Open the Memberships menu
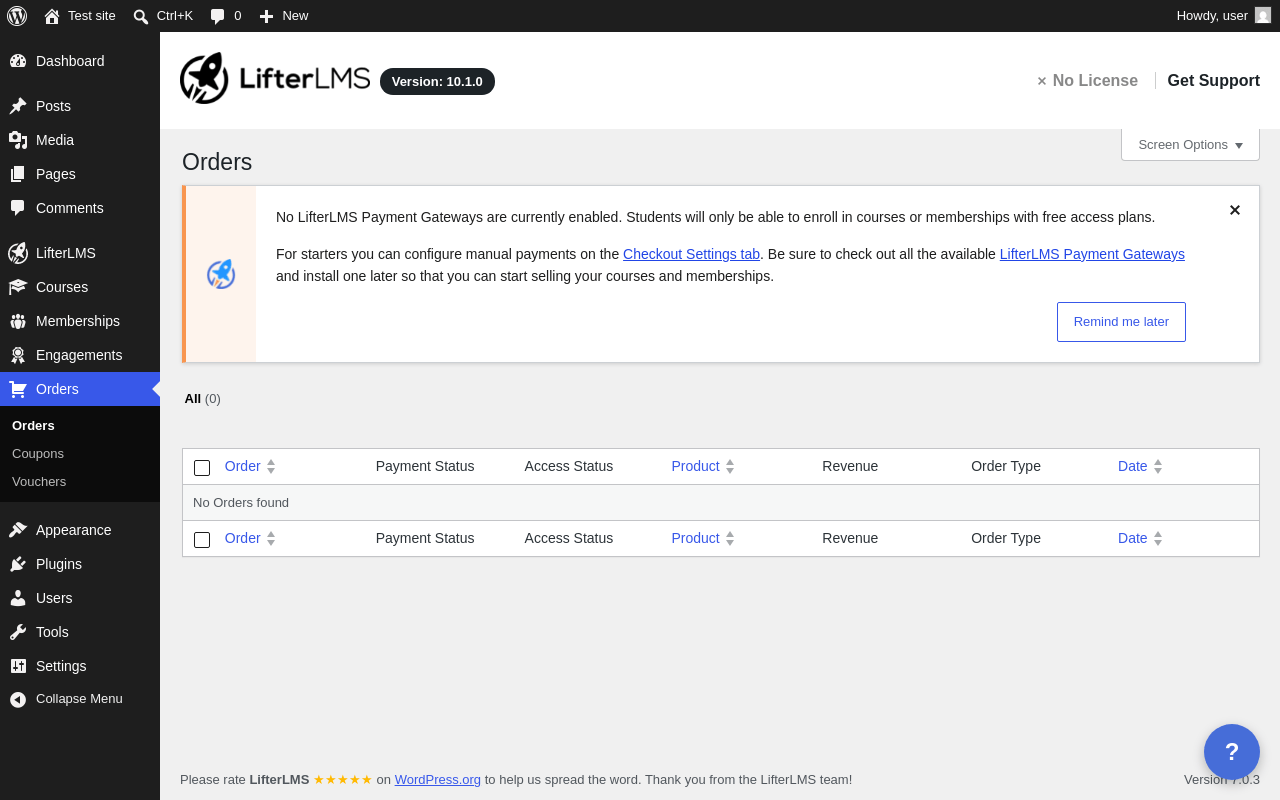The height and width of the screenshot is (800, 1280). pos(80,321)
